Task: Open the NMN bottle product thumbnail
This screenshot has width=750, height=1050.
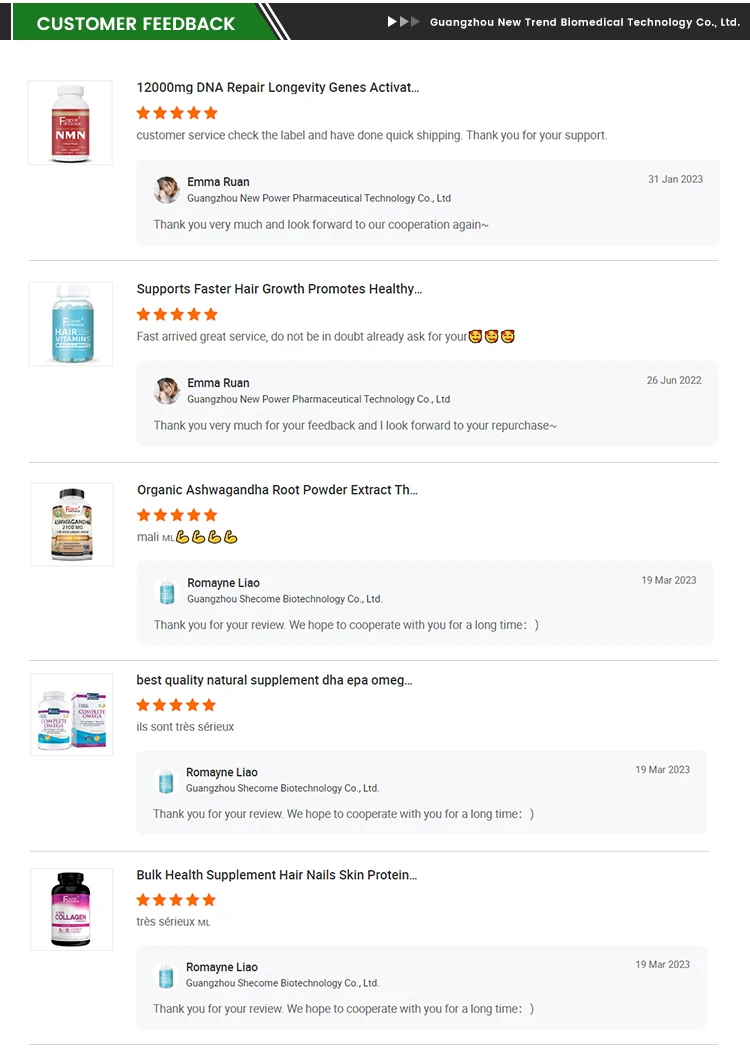Action: coord(70,123)
